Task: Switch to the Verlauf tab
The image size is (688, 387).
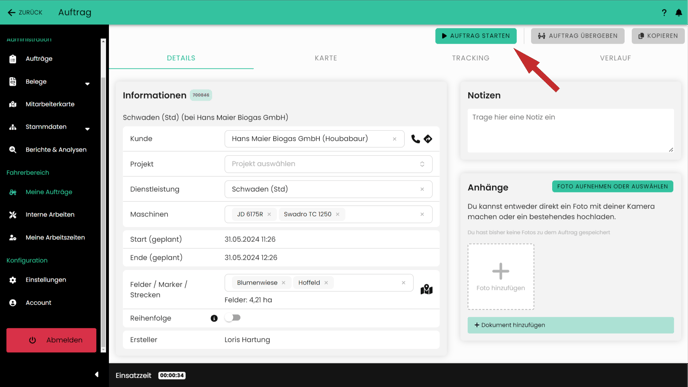Action: (616, 58)
